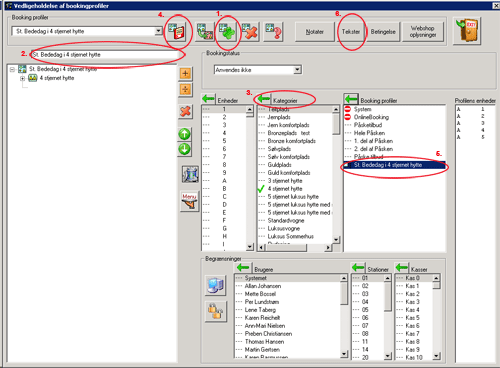The height and width of the screenshot is (368, 500).
Task: Click the profile icon of the tree root node
Action: pyautogui.click(x=22, y=69)
